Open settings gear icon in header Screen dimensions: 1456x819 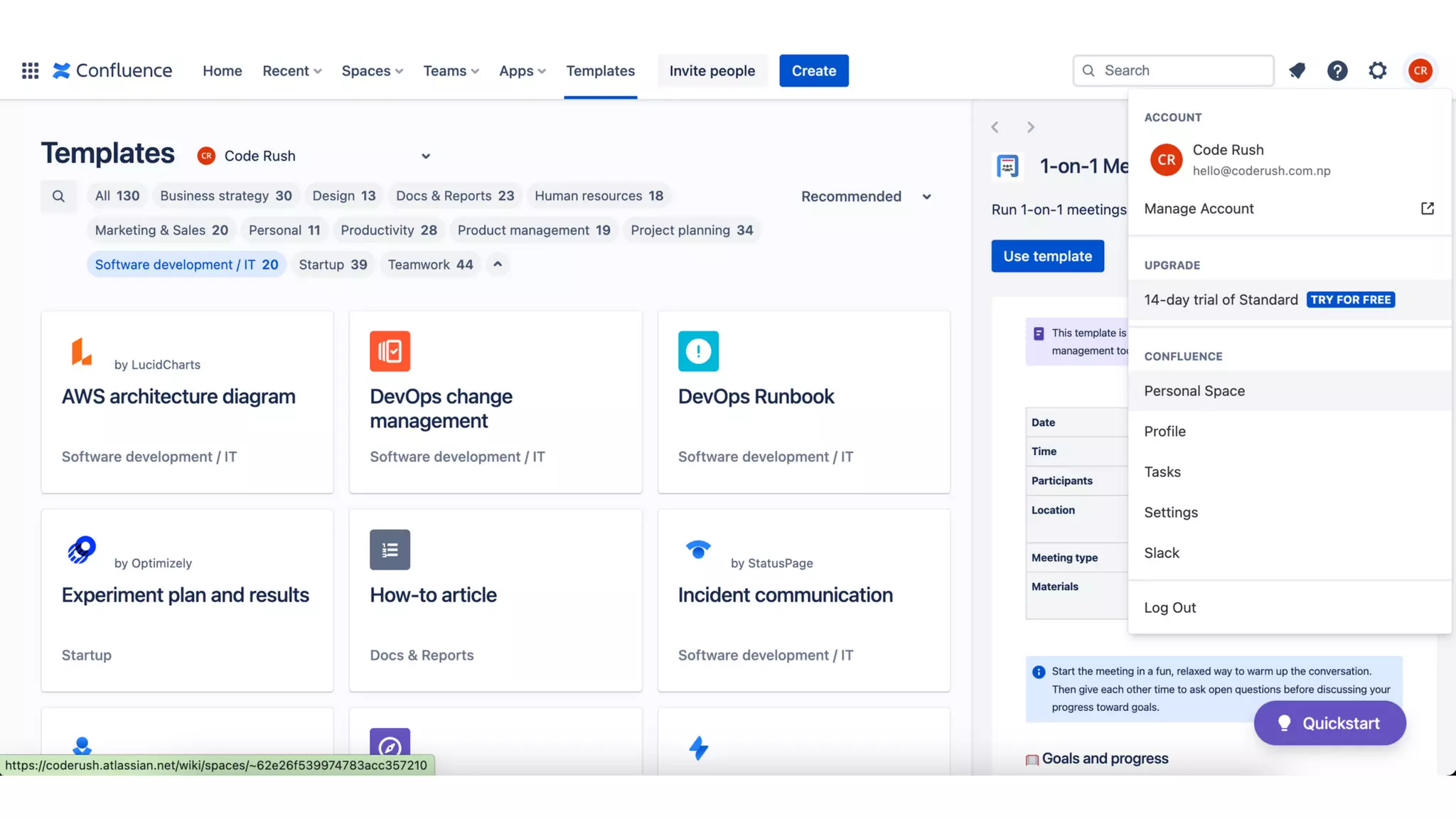(x=1378, y=70)
